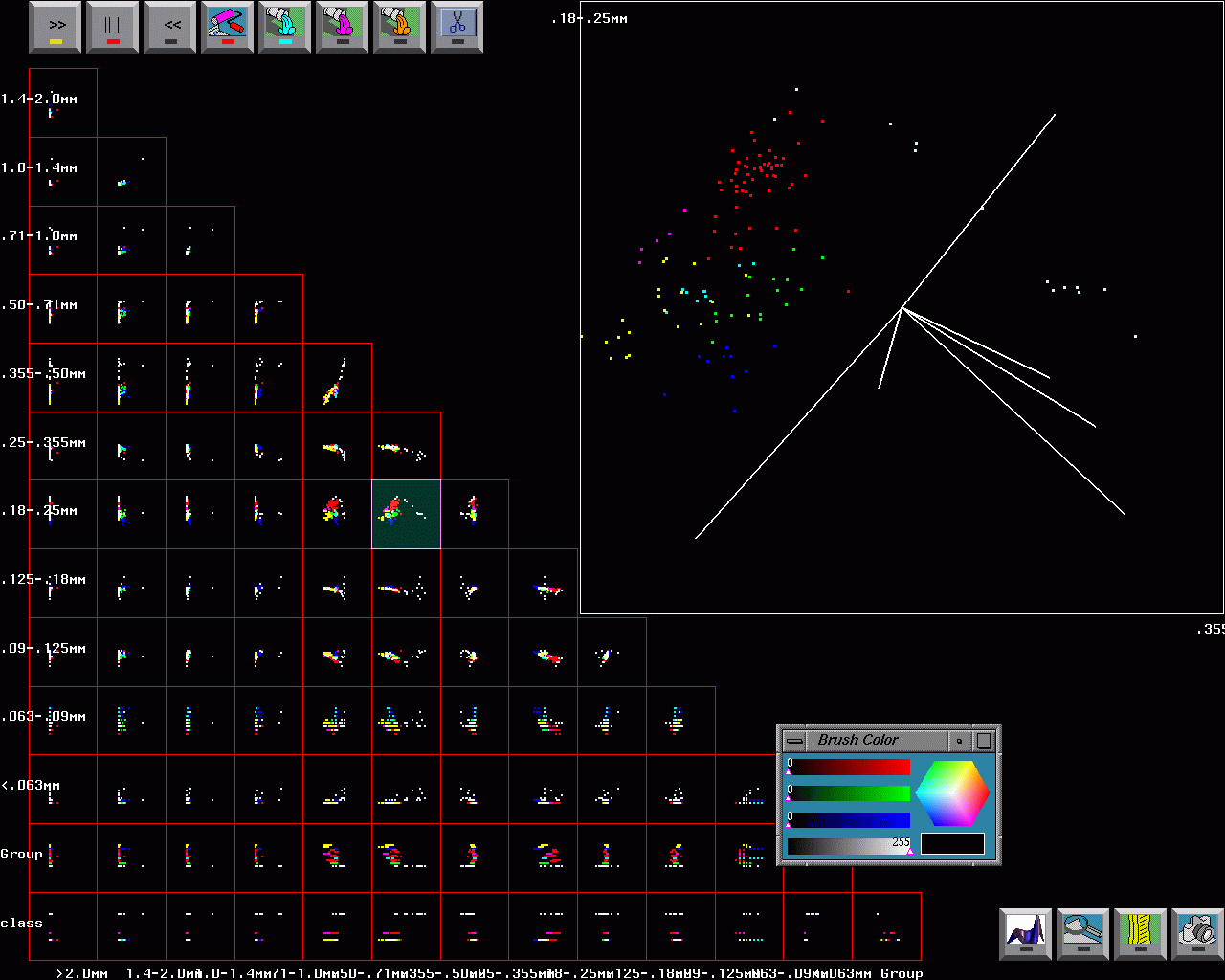Select the paint roller brush tool
Screen dimensions: 1225x980
pos(228,27)
